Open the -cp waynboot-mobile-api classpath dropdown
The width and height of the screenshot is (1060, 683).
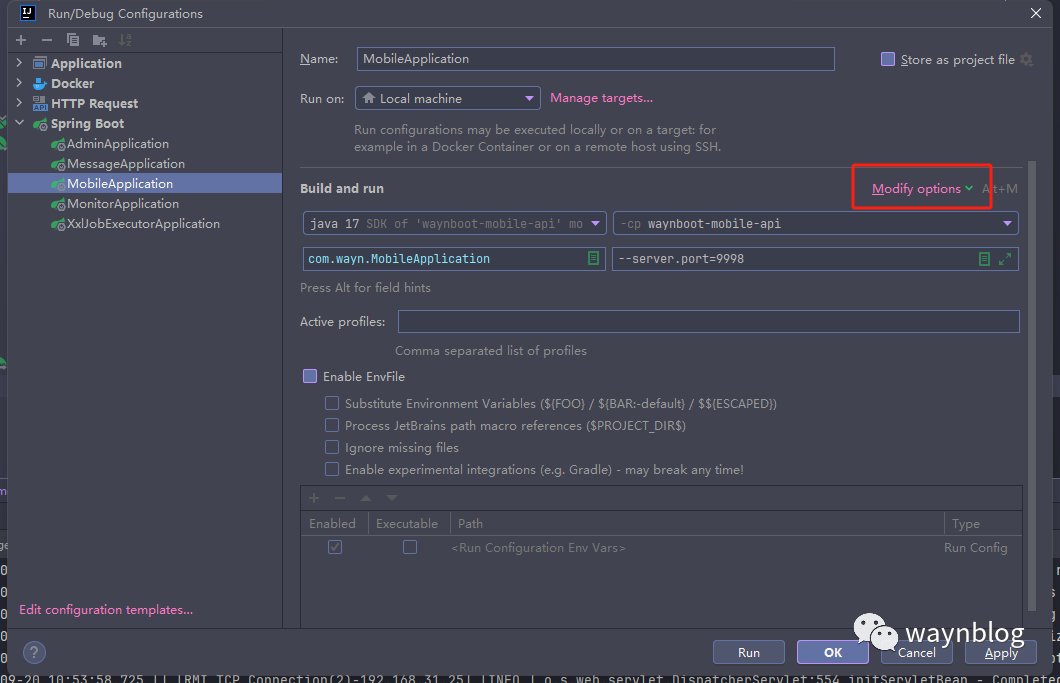[x=815, y=223]
